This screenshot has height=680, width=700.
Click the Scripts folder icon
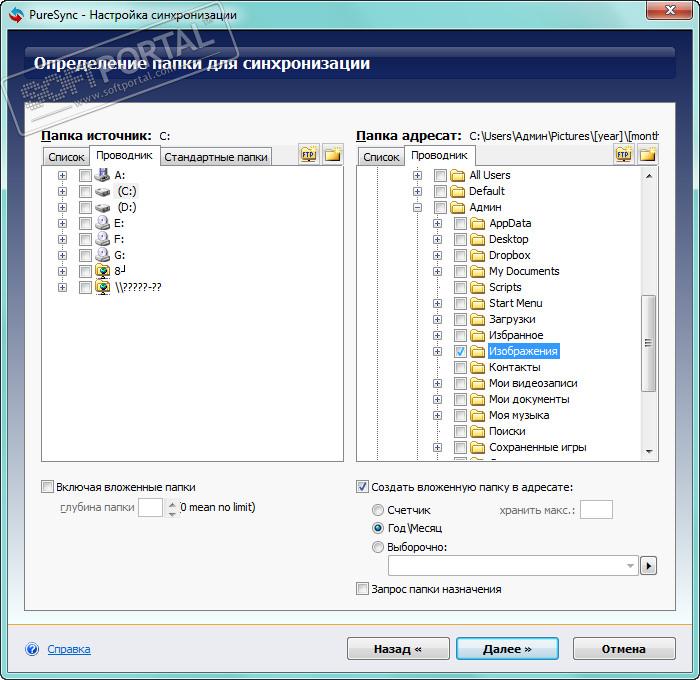click(x=478, y=288)
